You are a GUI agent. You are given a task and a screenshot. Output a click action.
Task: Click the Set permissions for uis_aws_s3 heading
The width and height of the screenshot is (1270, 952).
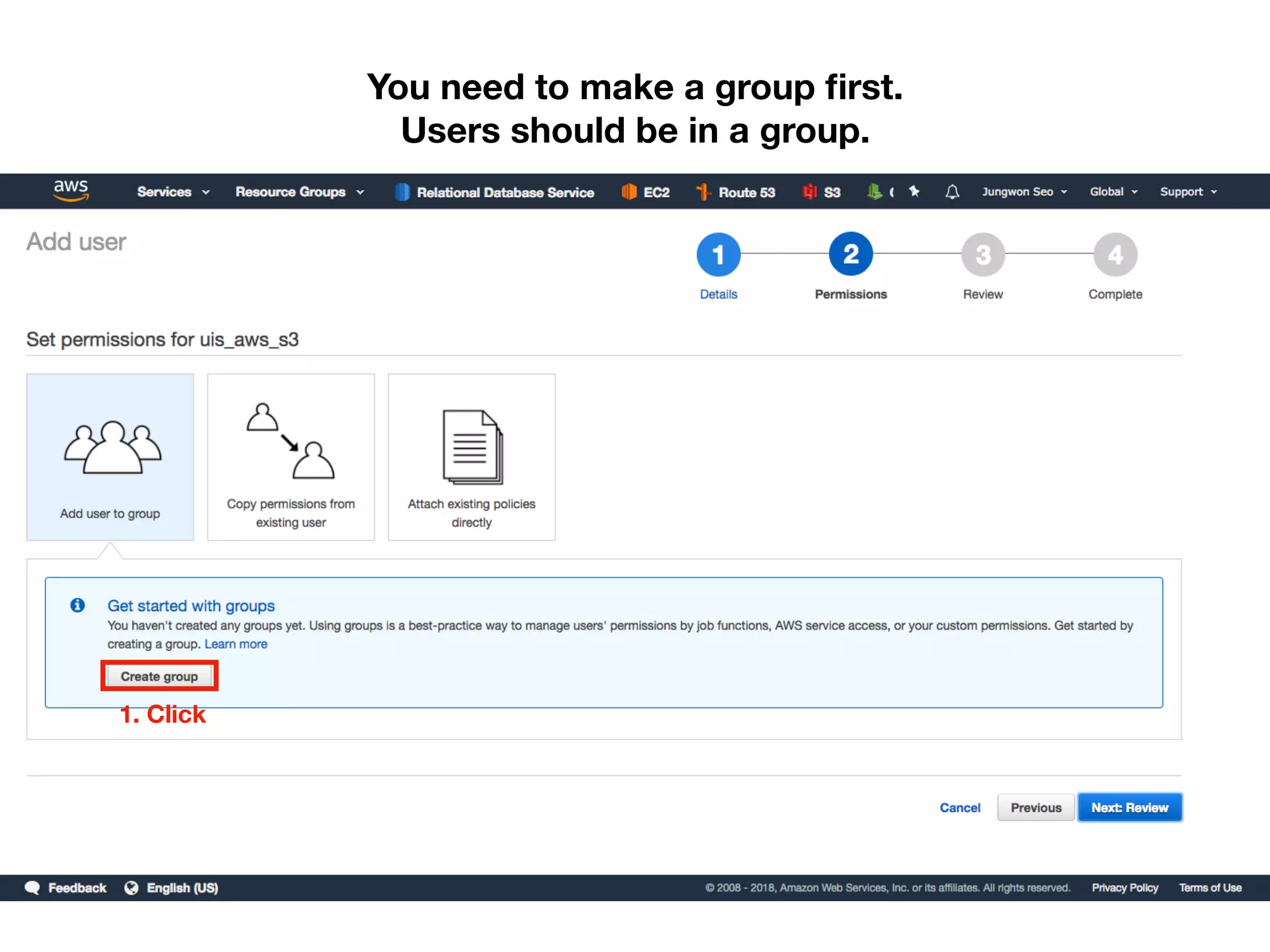[x=162, y=340]
